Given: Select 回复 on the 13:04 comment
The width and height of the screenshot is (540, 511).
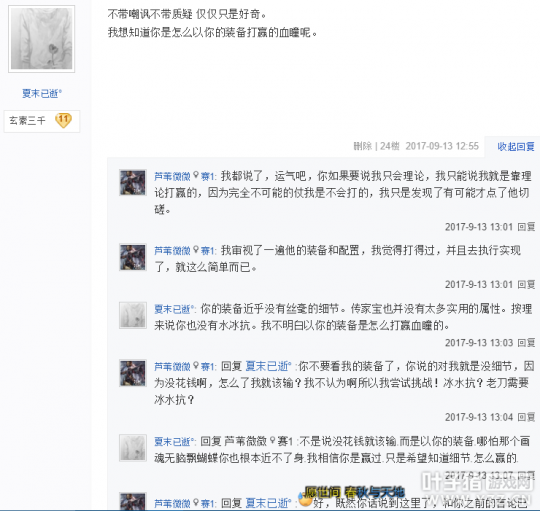Looking at the screenshot, I should [x=526, y=417].
